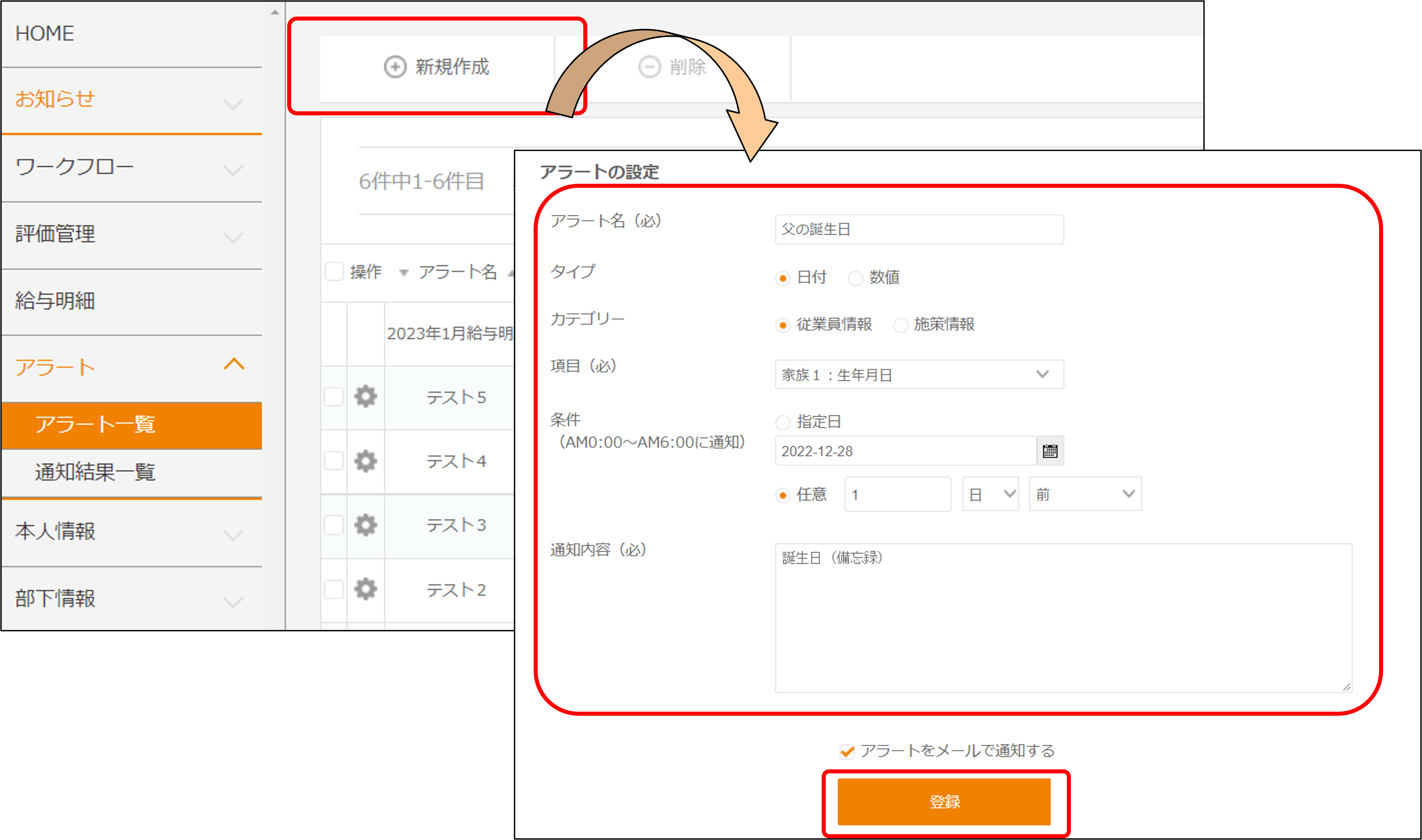1422x840 pixels.
Task: Collapse the アラート sidebar menu chevron
Action: [234, 364]
